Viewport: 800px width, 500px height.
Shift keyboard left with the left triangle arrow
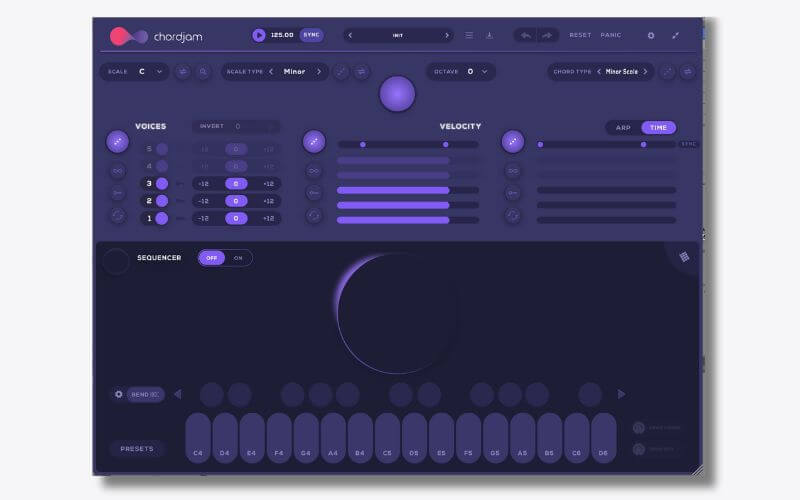tap(178, 394)
